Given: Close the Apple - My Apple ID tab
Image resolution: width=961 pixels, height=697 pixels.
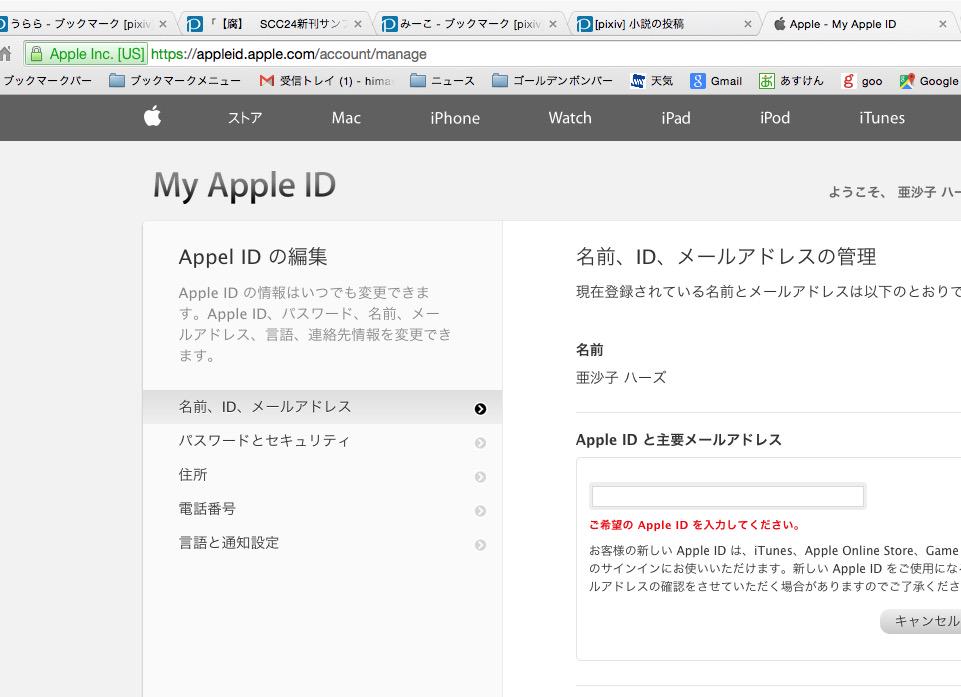Looking at the screenshot, I should coord(943,24).
